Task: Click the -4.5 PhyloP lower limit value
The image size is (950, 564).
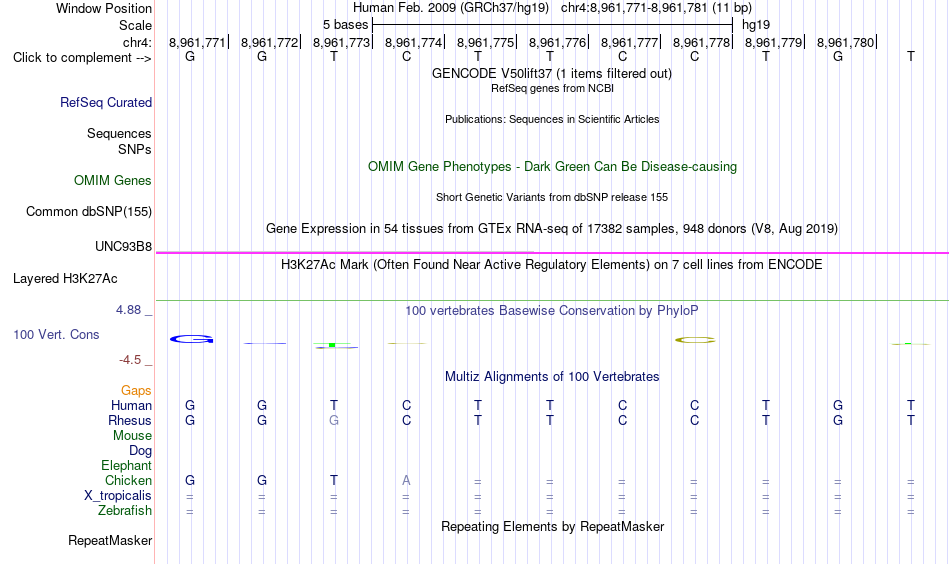Action: pos(130,360)
